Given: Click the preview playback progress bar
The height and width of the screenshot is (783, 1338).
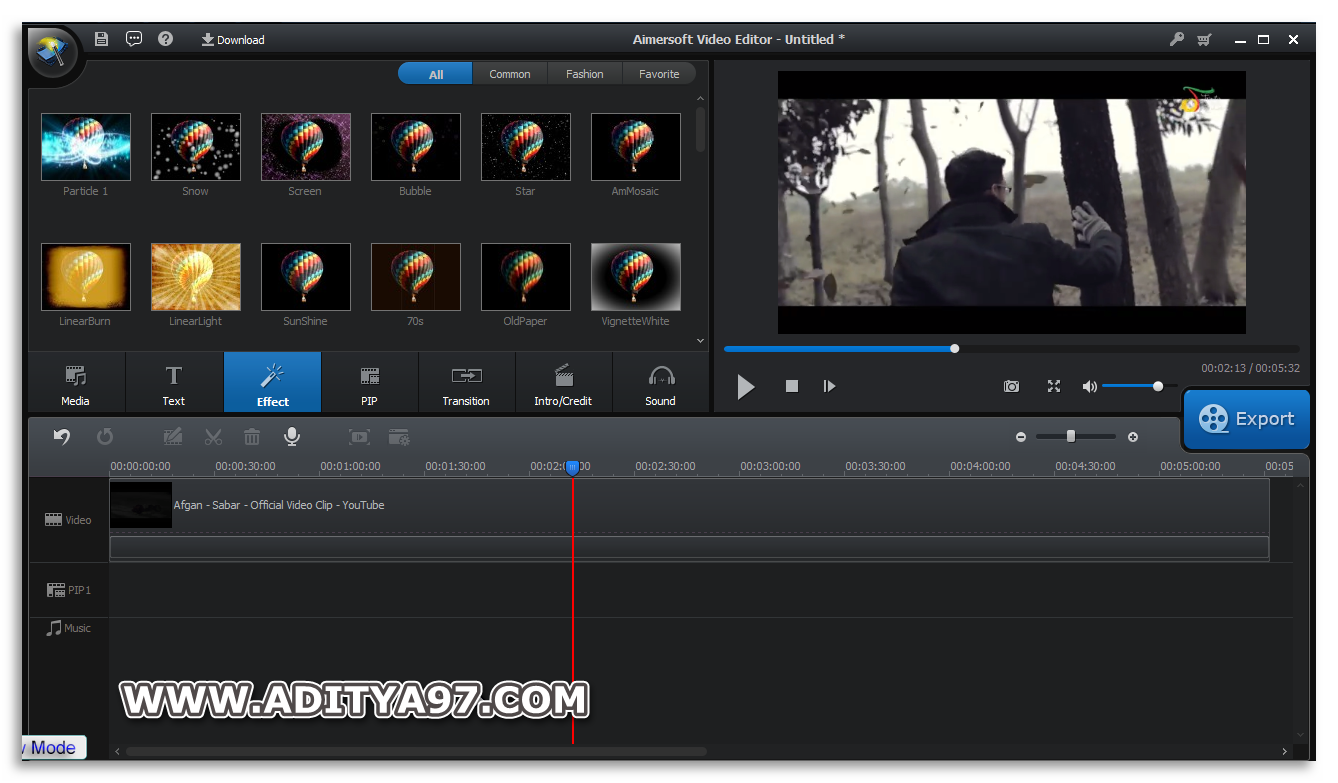Looking at the screenshot, I should click(x=1011, y=349).
